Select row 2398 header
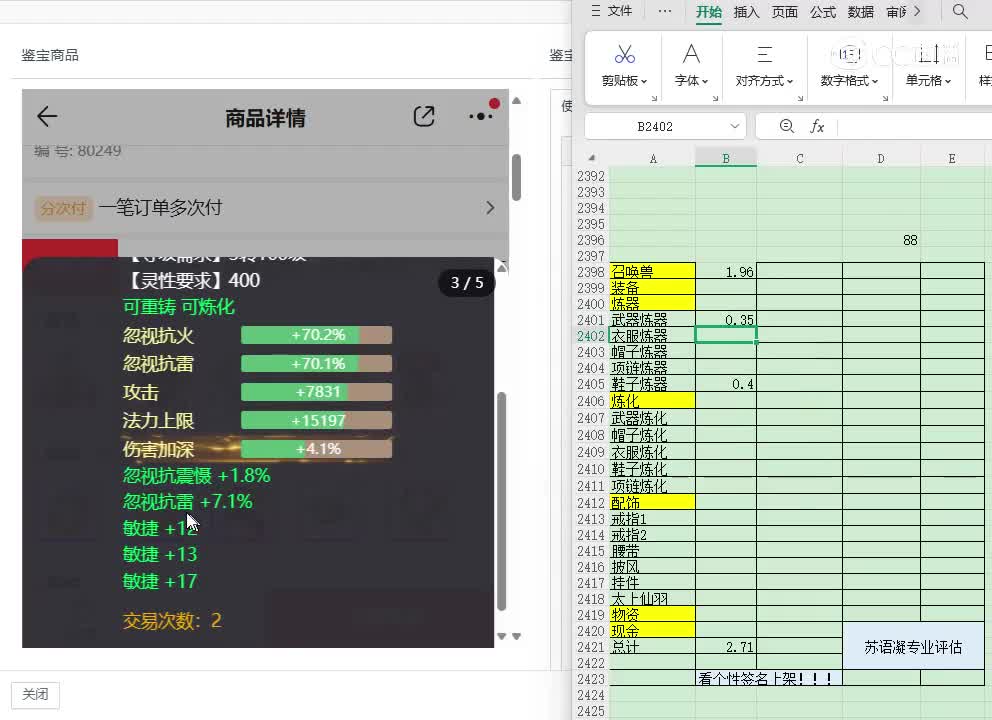The image size is (992, 720). coord(591,272)
